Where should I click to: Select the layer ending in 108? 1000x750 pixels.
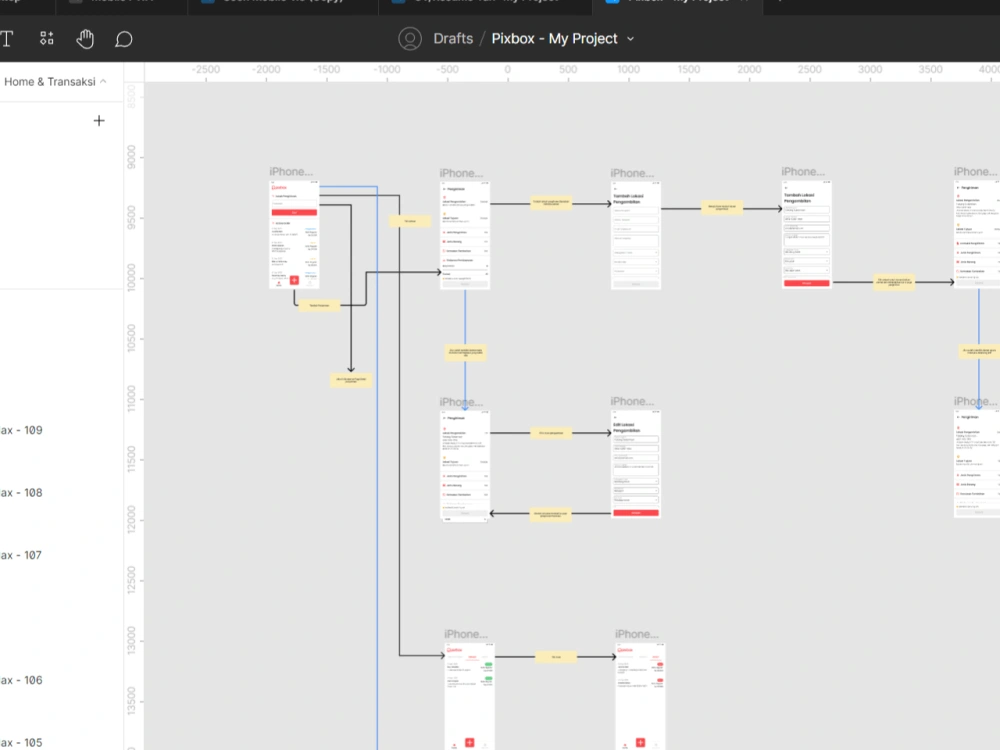21,493
